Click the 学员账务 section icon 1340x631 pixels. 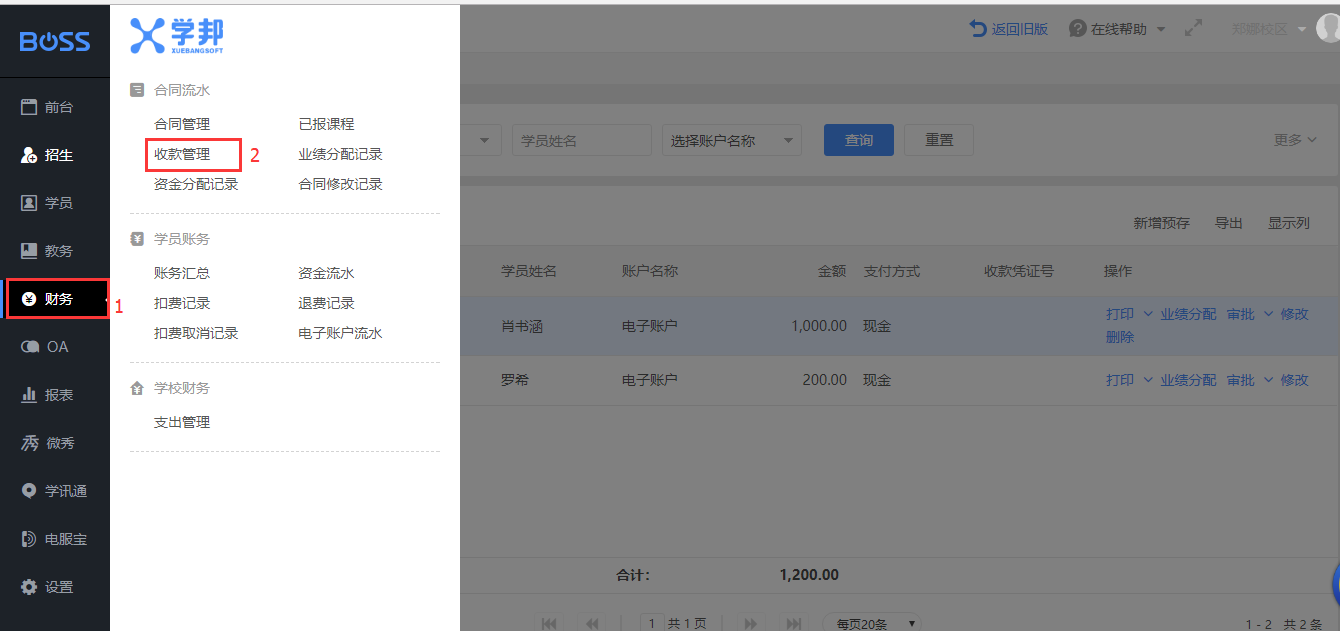[137, 239]
